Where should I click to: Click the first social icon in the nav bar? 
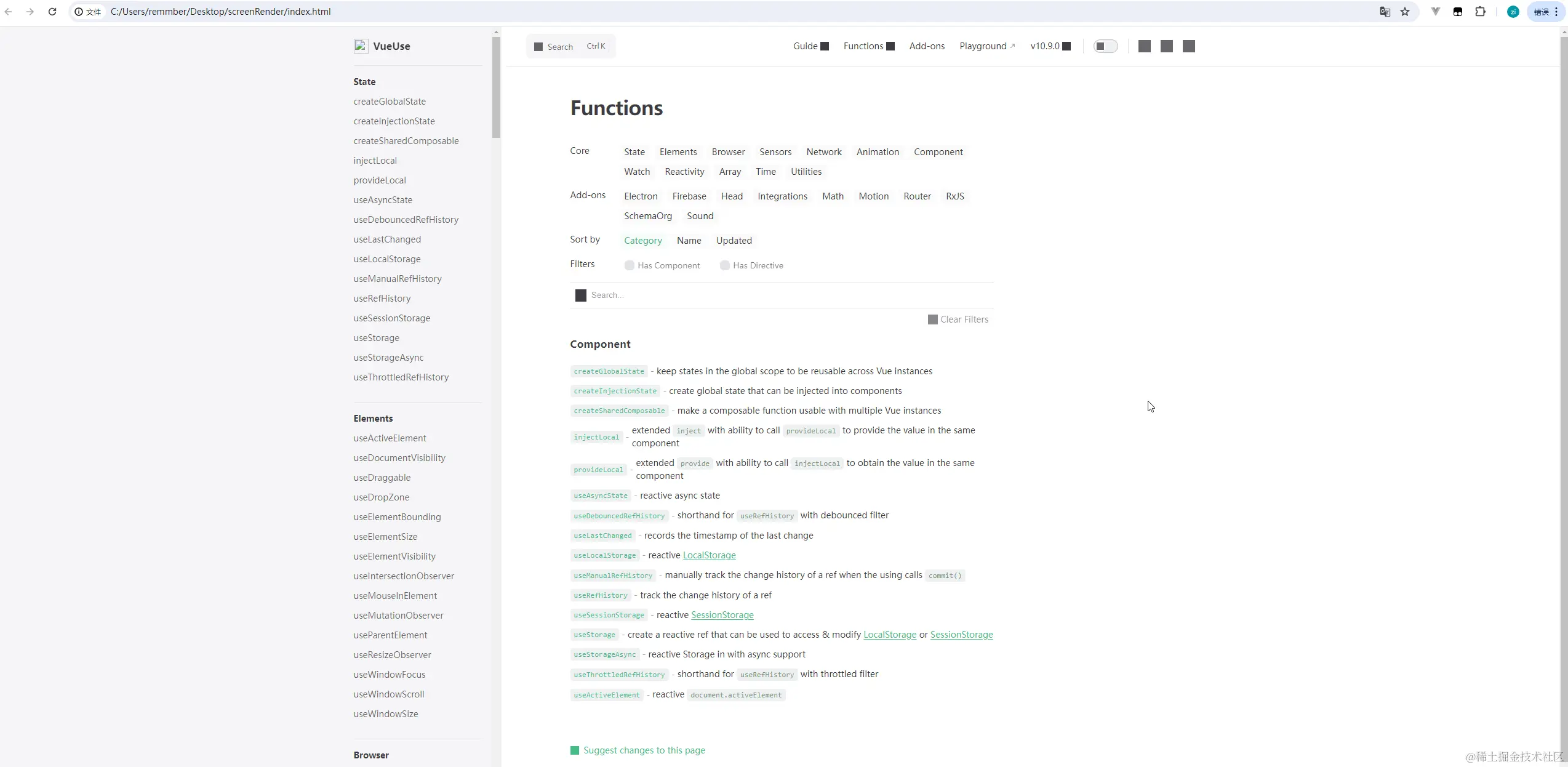[1145, 46]
